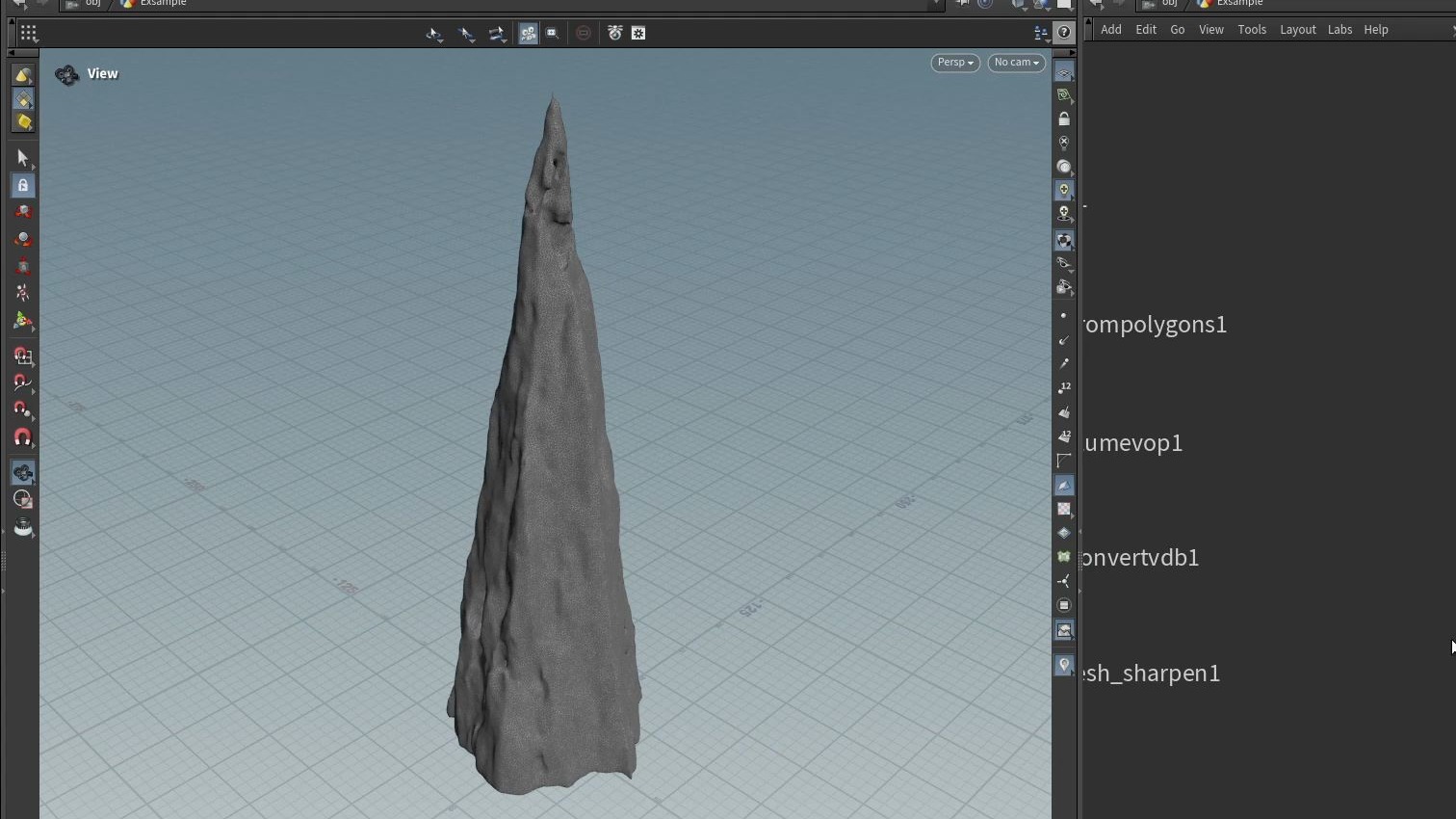Open the grid dots pane options icon

click(x=28, y=34)
